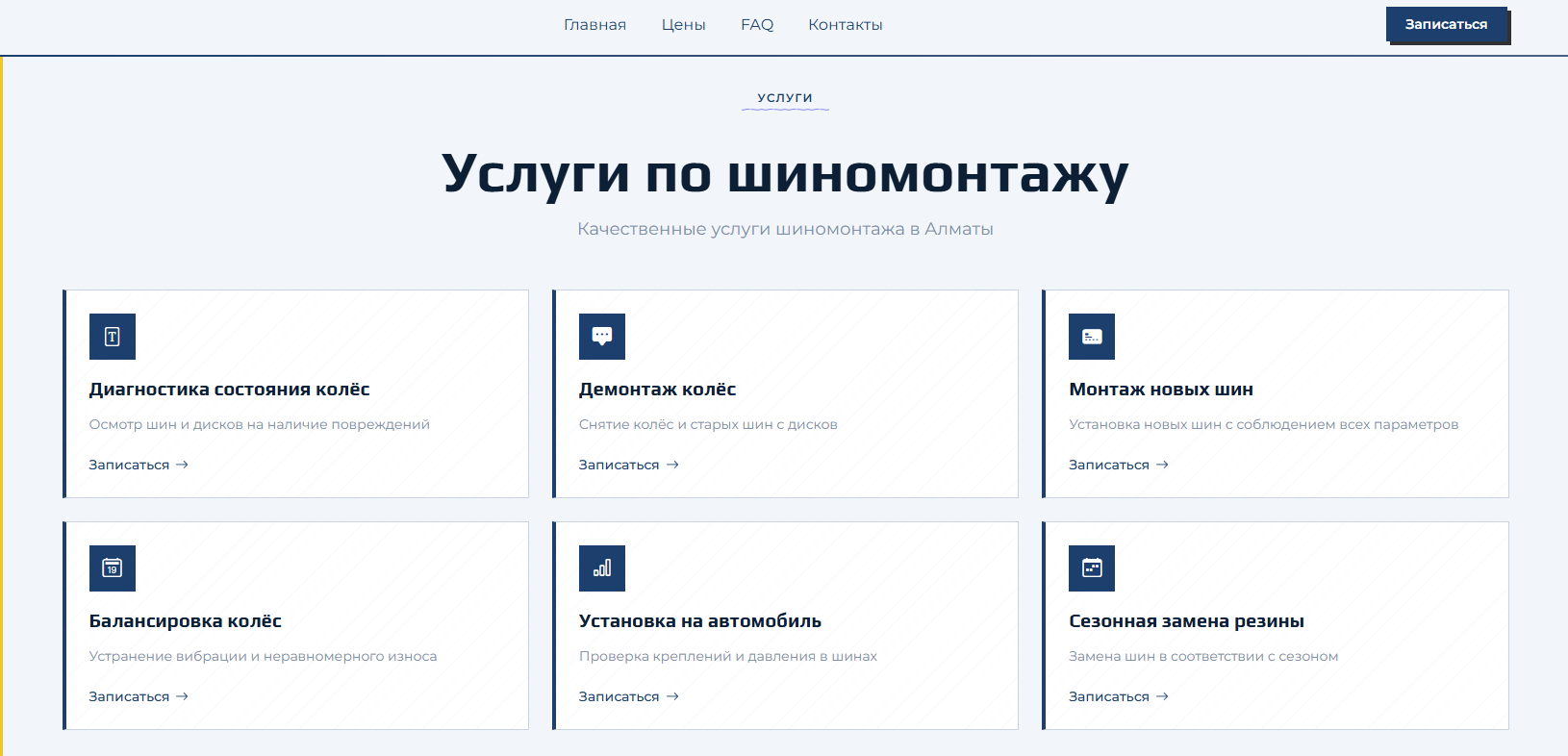Click the Демонтаж колёс card heading

[x=657, y=390]
